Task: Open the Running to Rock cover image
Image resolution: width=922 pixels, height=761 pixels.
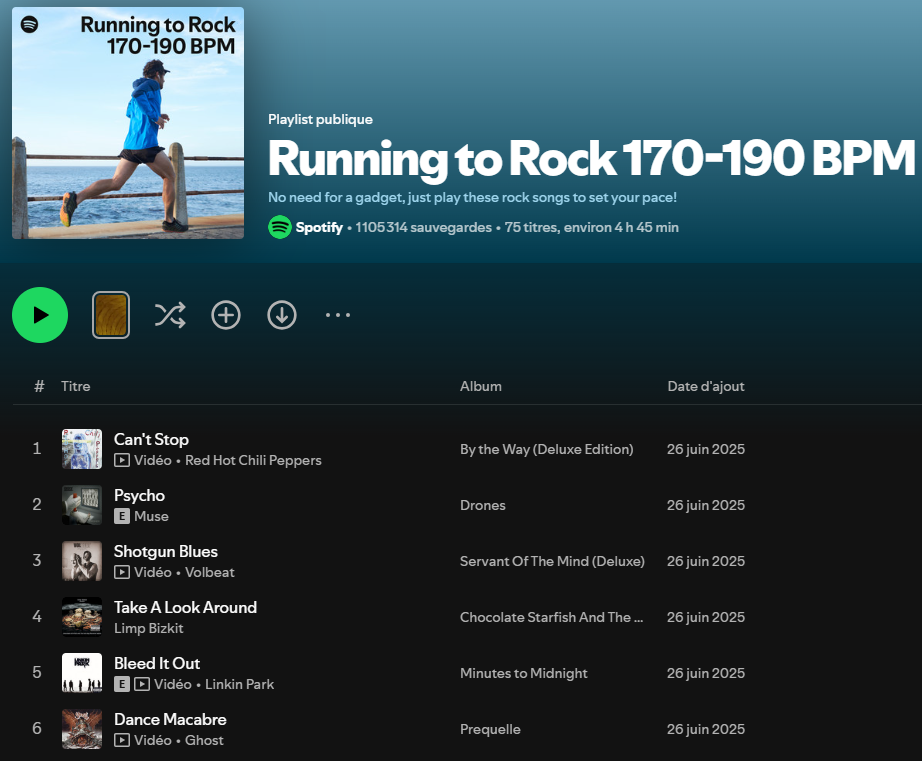Action: (128, 123)
